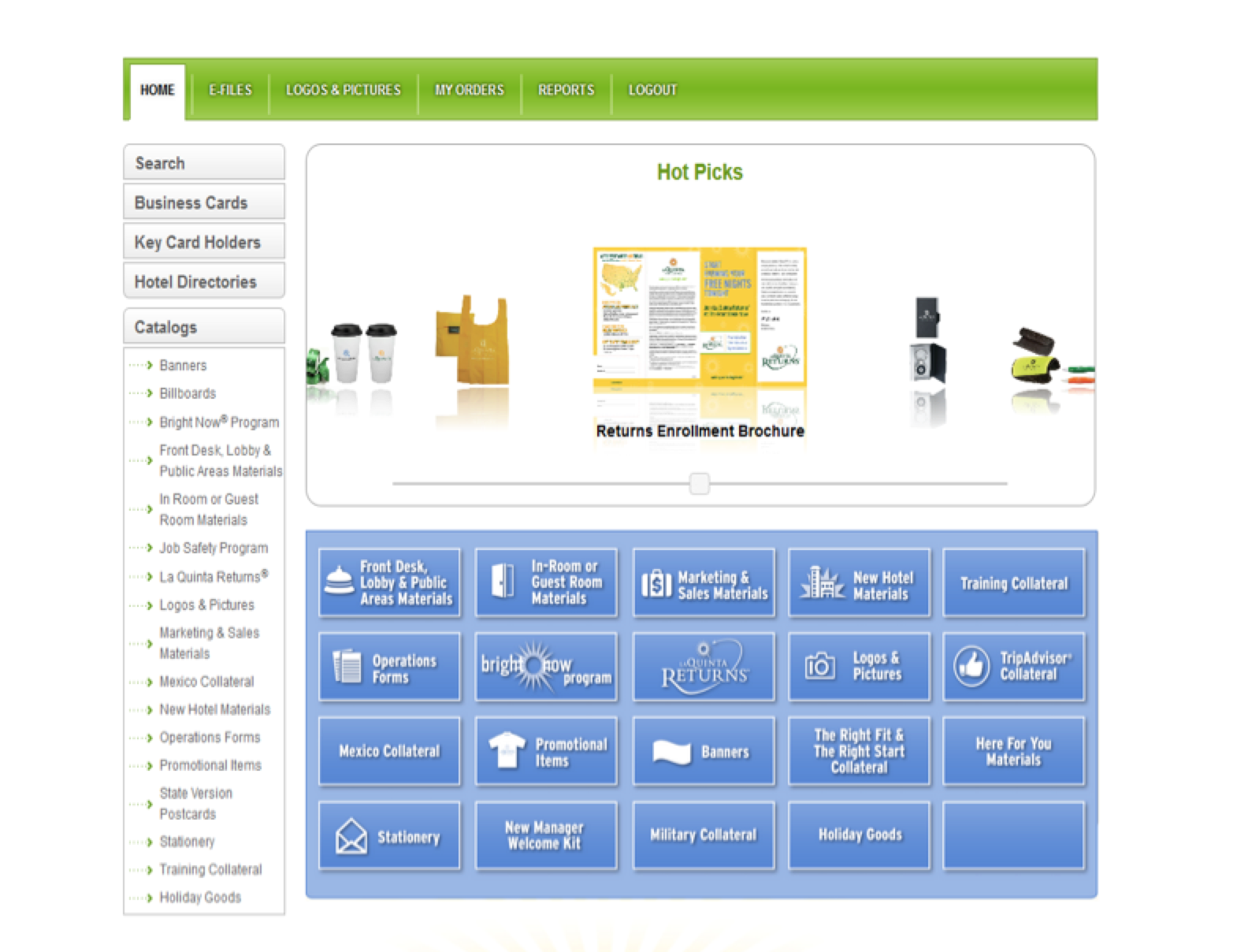Open Key Card Holders from the sidebar
Image resolution: width=1237 pixels, height=952 pixels.
point(204,241)
